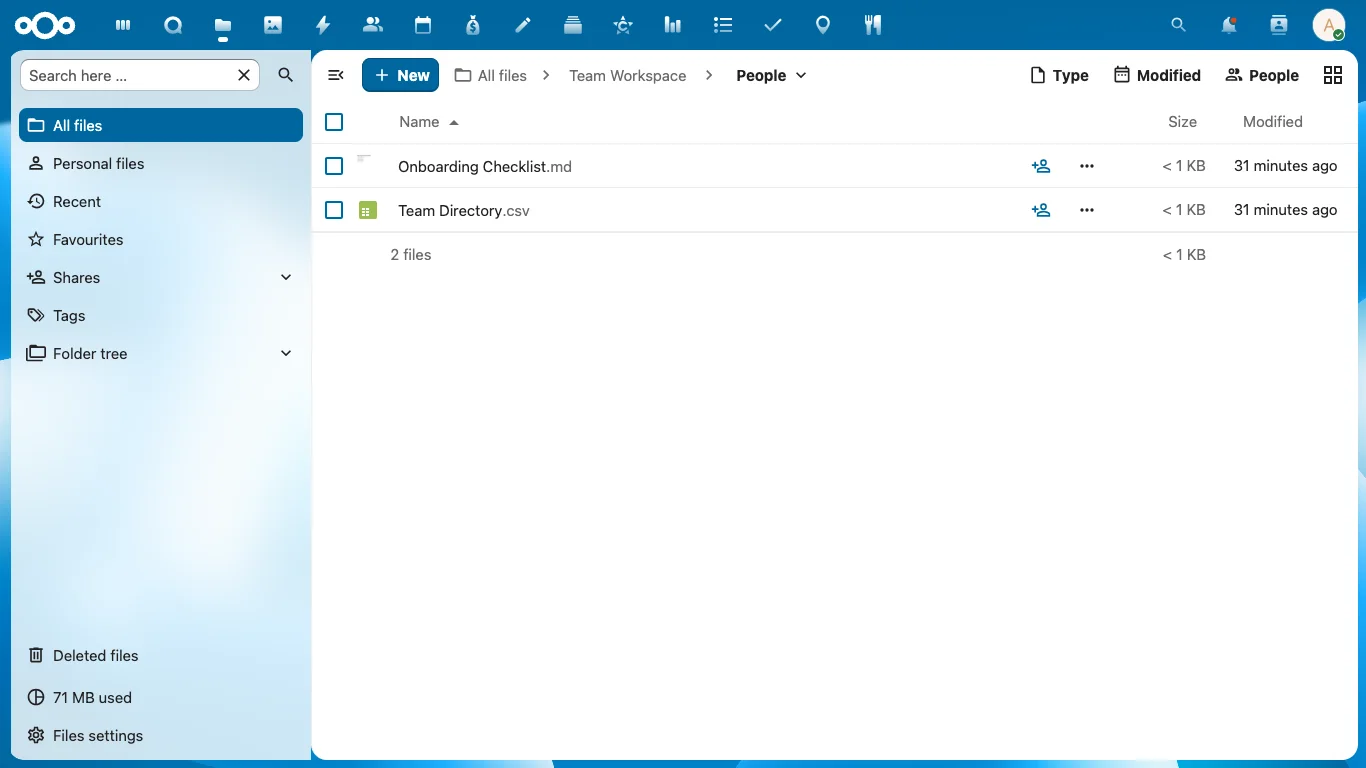This screenshot has width=1366, height=768.
Task: Open the Activity lightning icon
Action: tap(323, 25)
